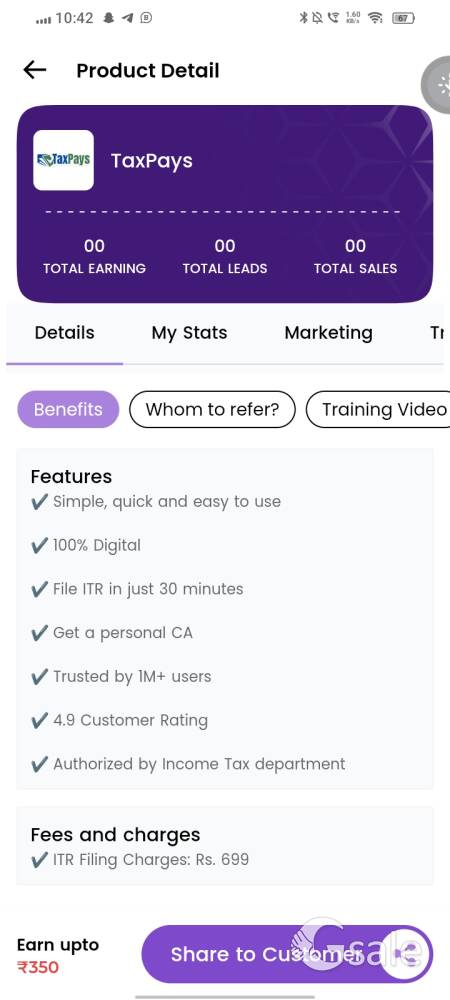
Task: Tap the Total Leads counter
Action: pos(225,256)
